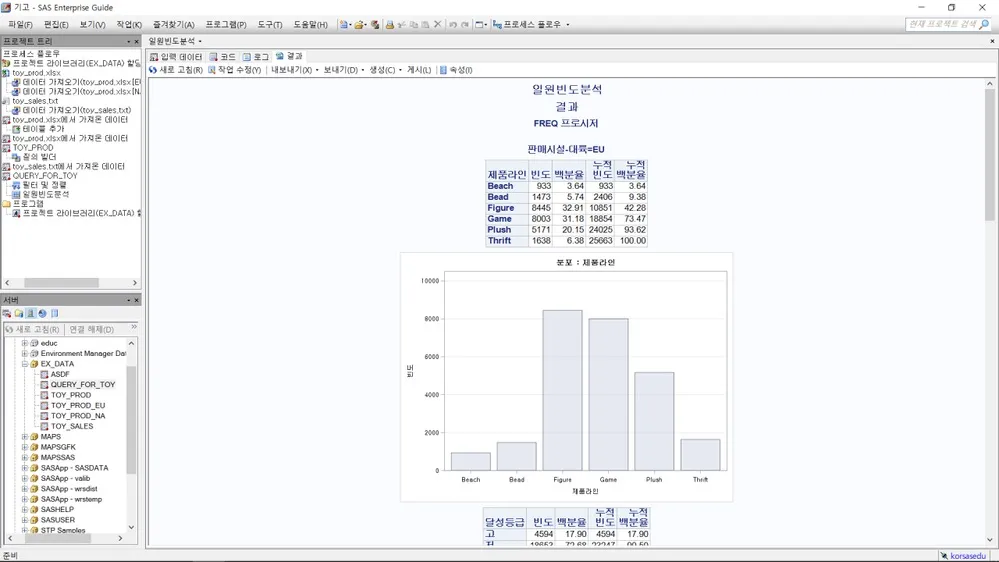Open the 내보내기 export dropdown
This screenshot has width=999, height=562.
click(x=294, y=70)
